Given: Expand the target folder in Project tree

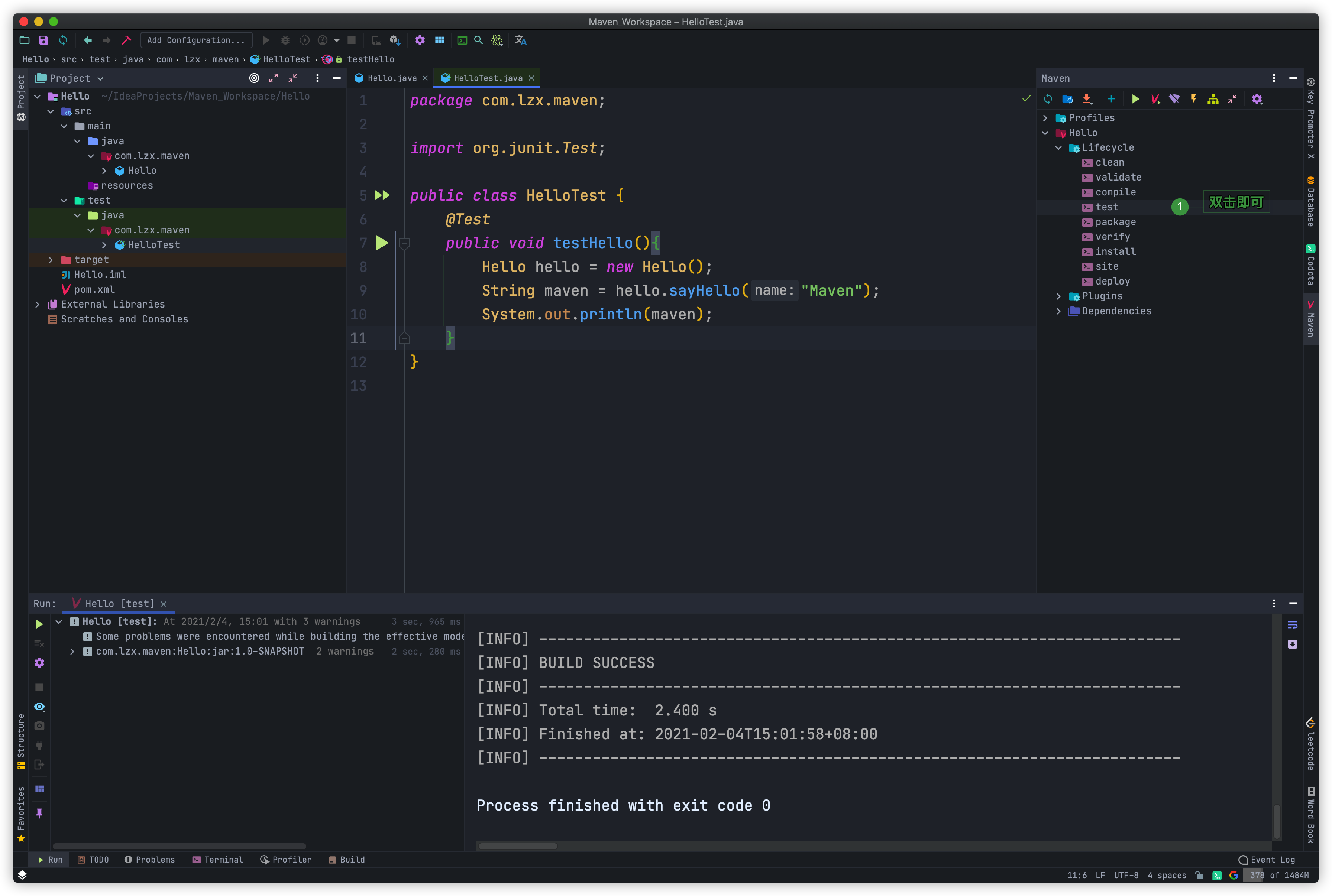Looking at the screenshot, I should 51,260.
